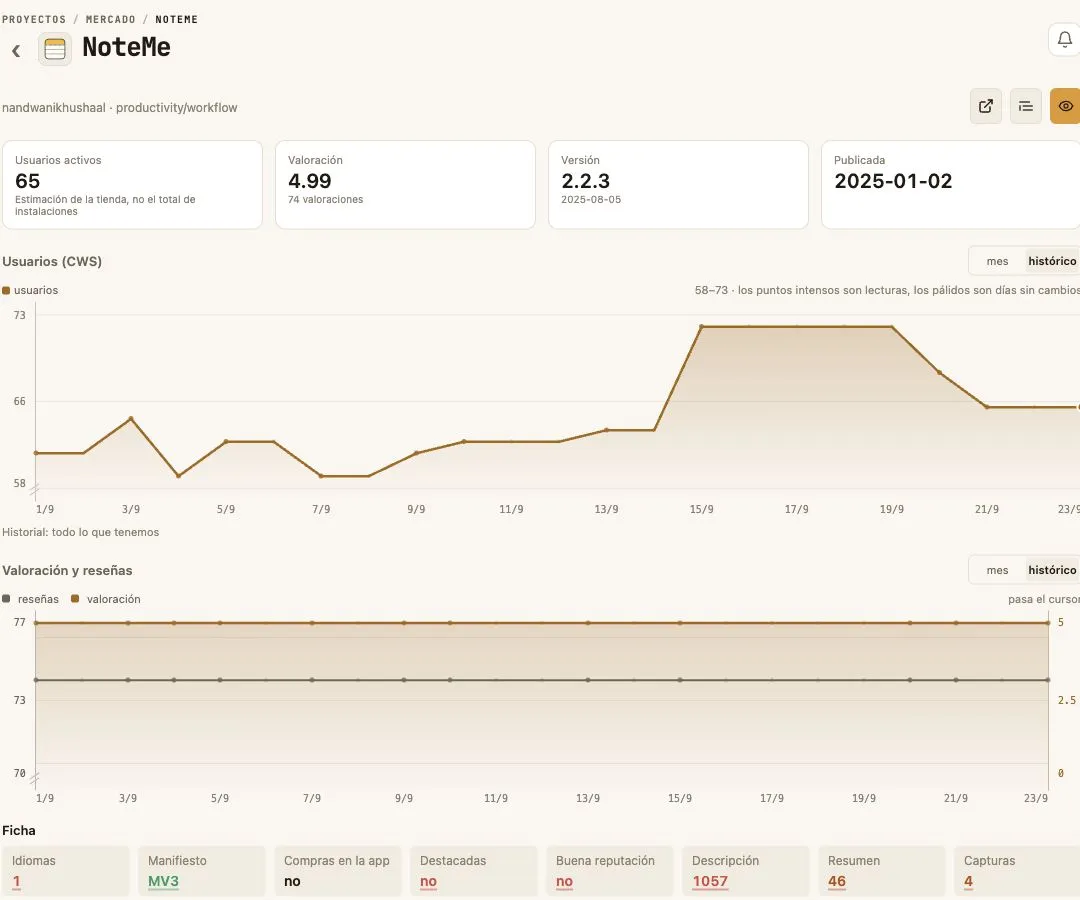The image size is (1080, 900).
Task: Click the NoteMe page title
Action: [x=127, y=48]
